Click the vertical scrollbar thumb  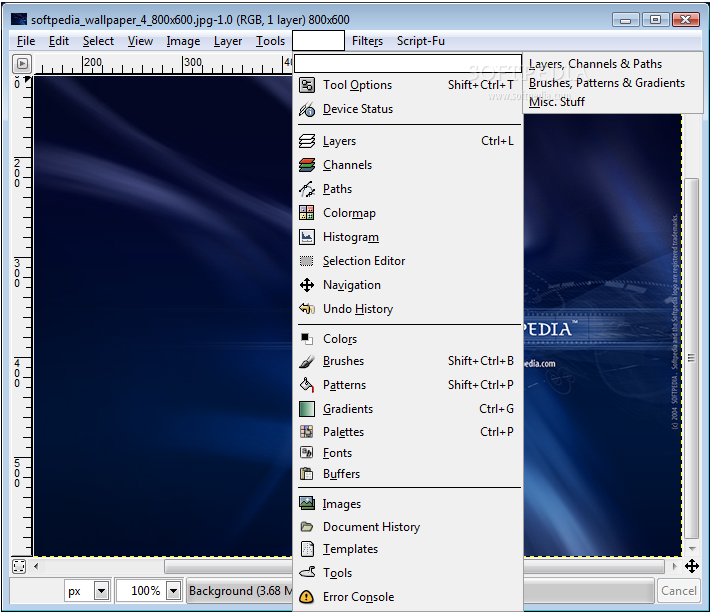(691, 359)
